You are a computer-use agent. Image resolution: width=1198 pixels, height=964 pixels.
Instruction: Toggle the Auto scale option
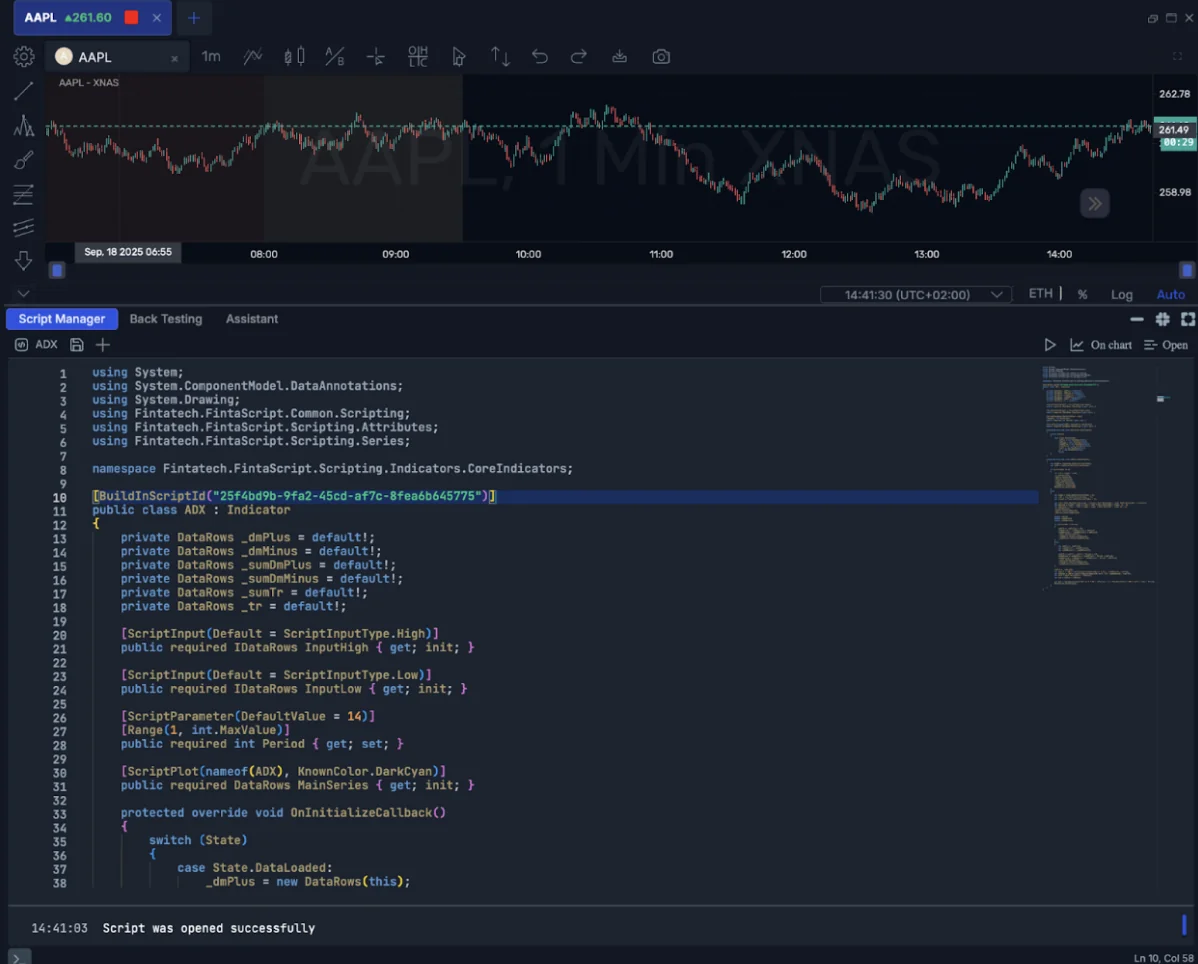coord(1170,294)
